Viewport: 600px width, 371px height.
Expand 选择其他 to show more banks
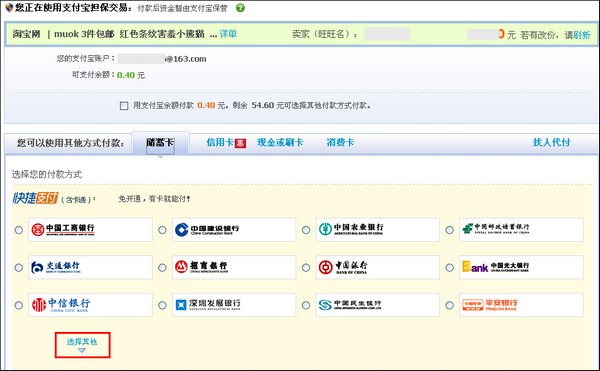[82, 345]
